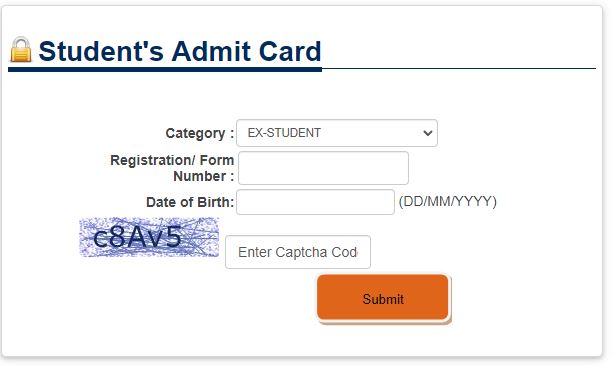Focus the Enter Captcha Code text box

298,252
